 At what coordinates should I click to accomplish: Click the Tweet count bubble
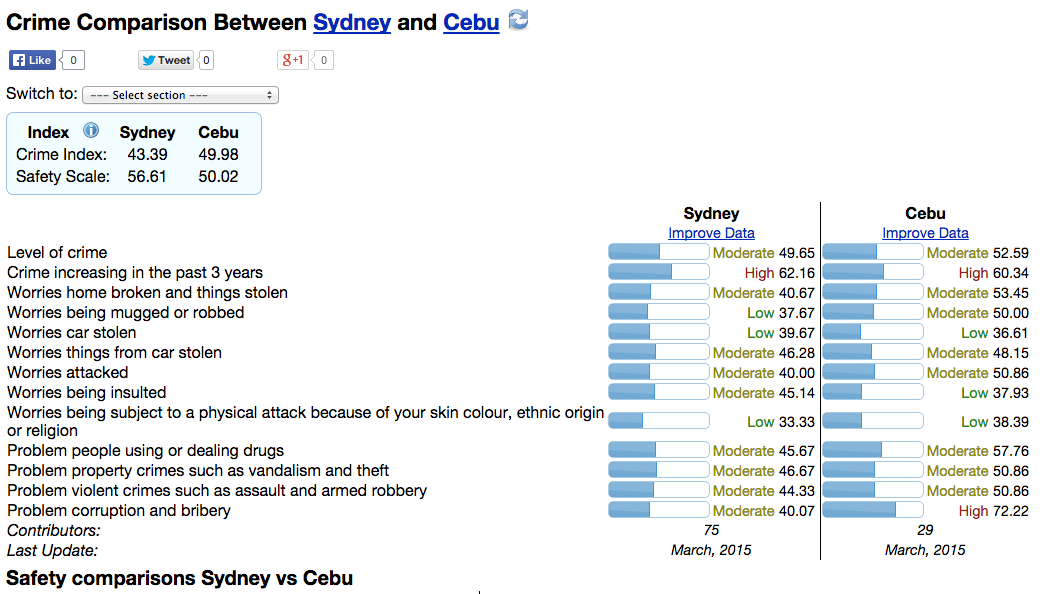pos(206,60)
